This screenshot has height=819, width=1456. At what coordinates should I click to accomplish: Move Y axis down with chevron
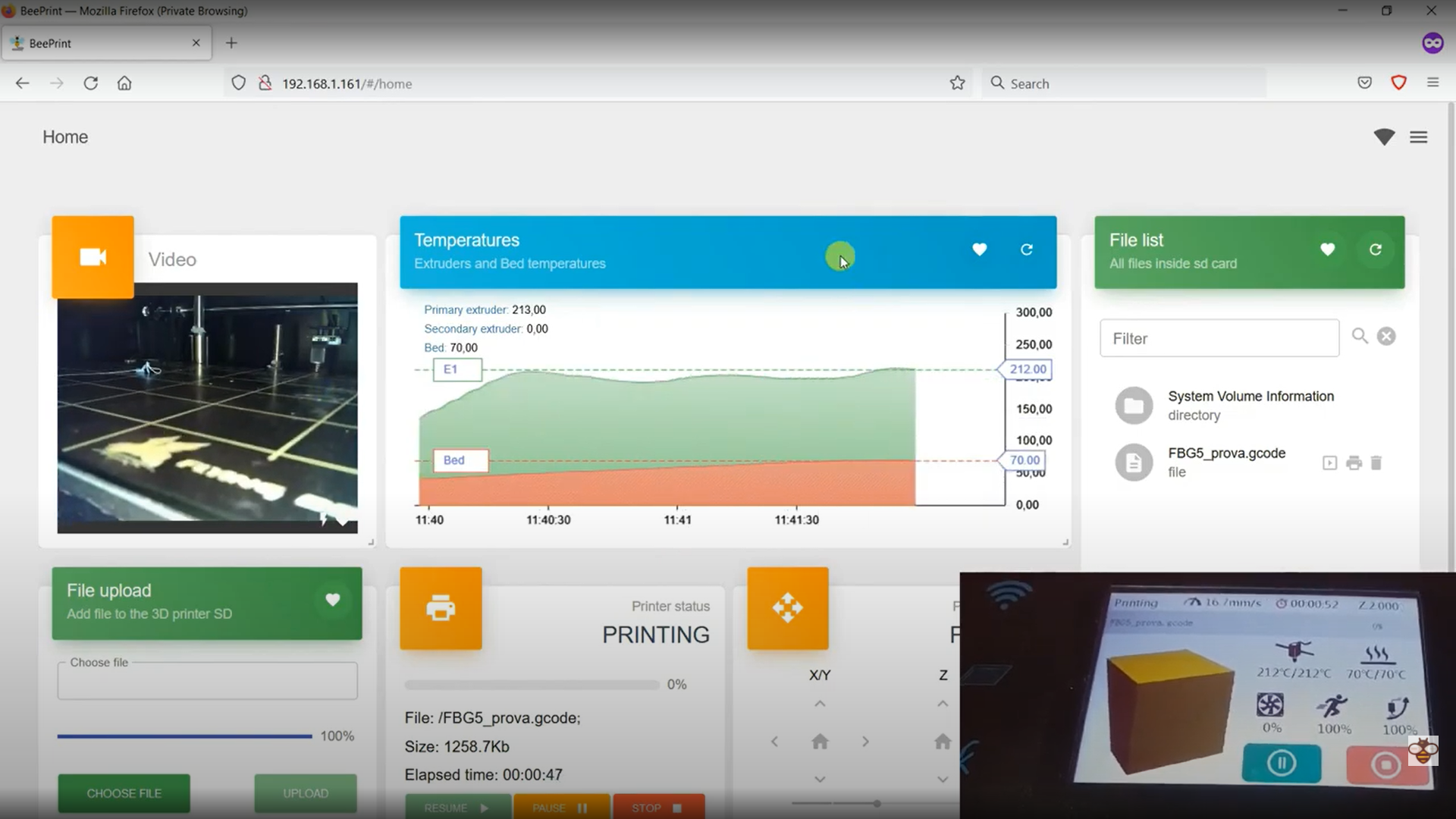pyautogui.click(x=820, y=779)
